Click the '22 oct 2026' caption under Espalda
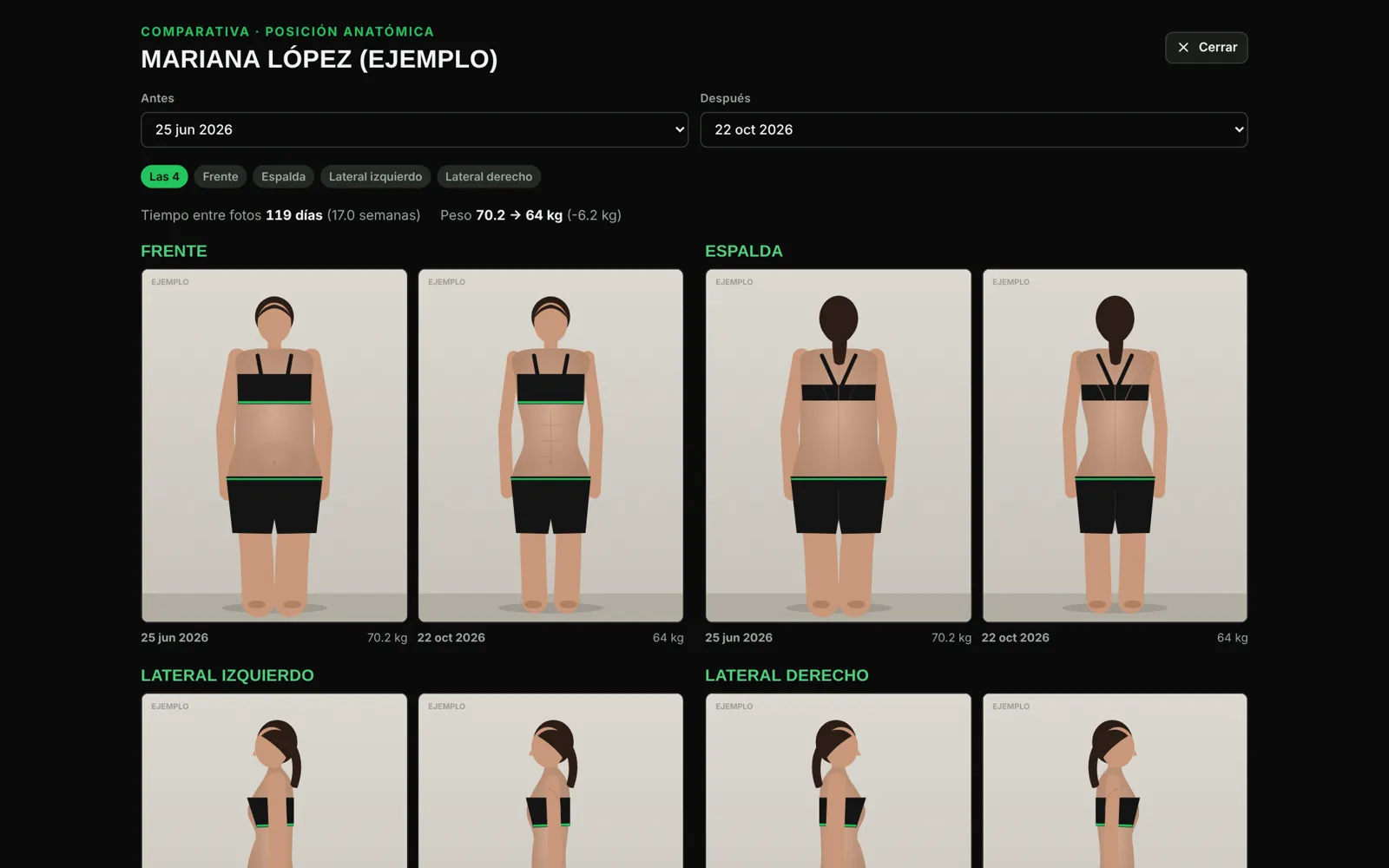Screen dimensions: 1389x868 coord(1016,637)
